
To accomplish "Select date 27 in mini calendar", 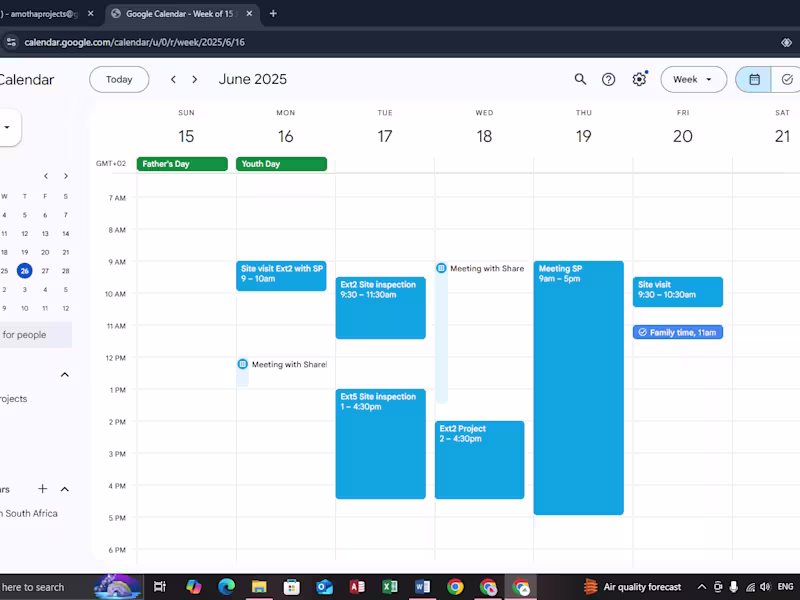I will pyautogui.click(x=45, y=271).
